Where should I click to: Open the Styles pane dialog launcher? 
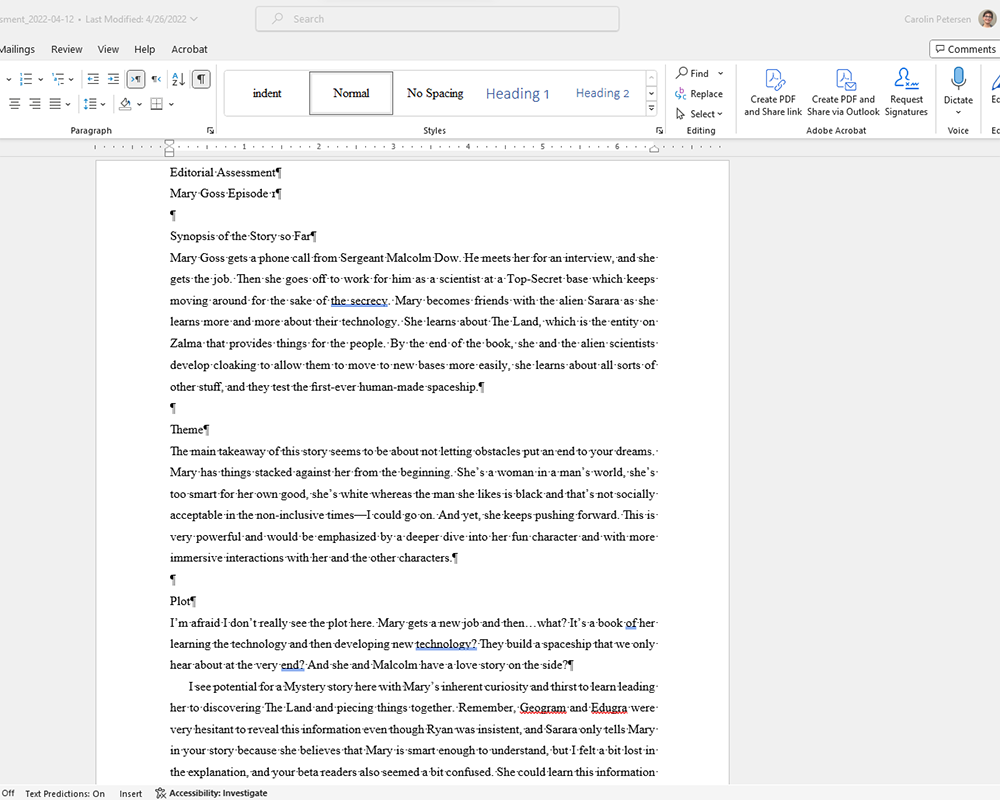point(659,130)
